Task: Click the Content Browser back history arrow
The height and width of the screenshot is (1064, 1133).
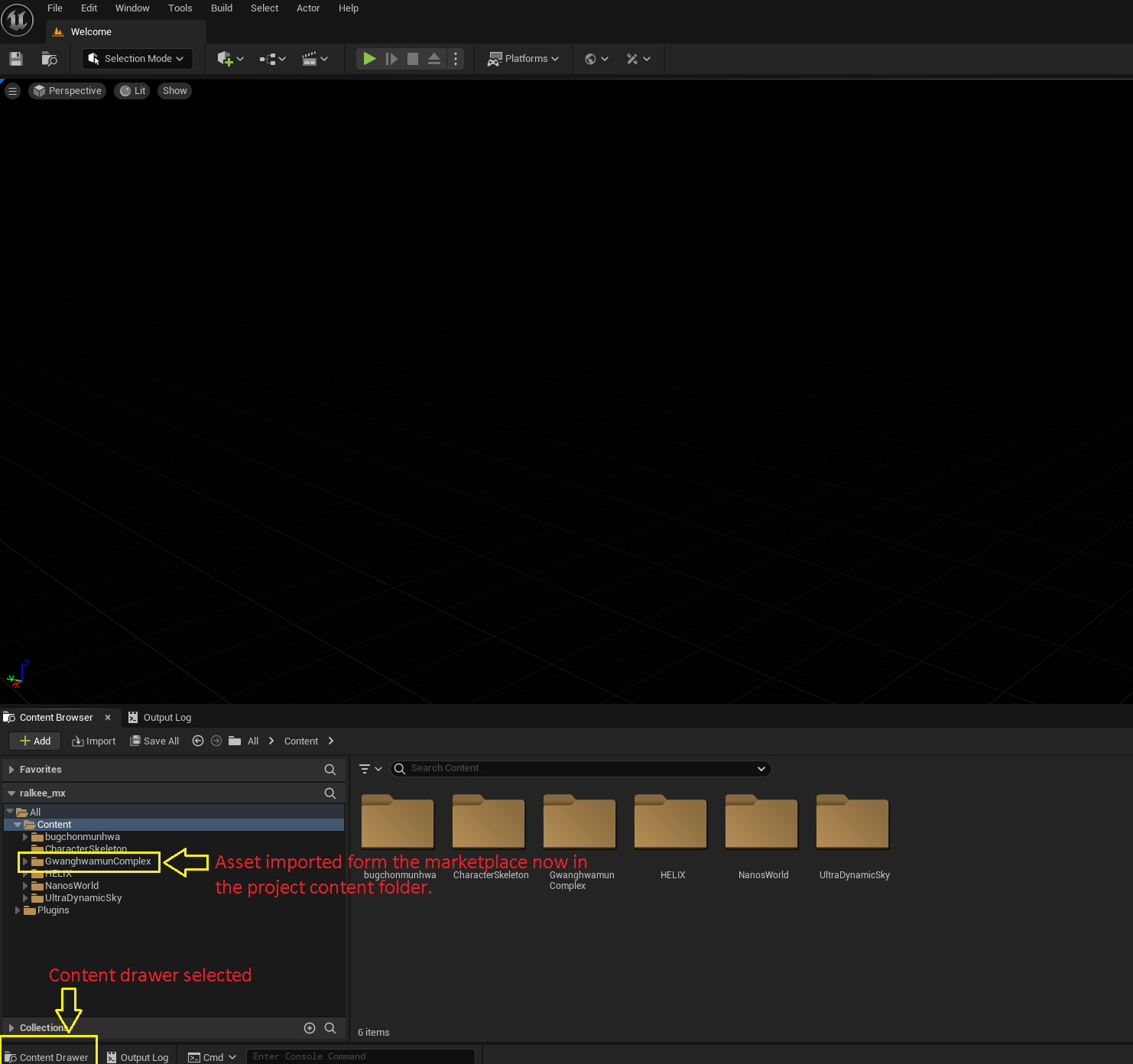Action: pyautogui.click(x=198, y=741)
